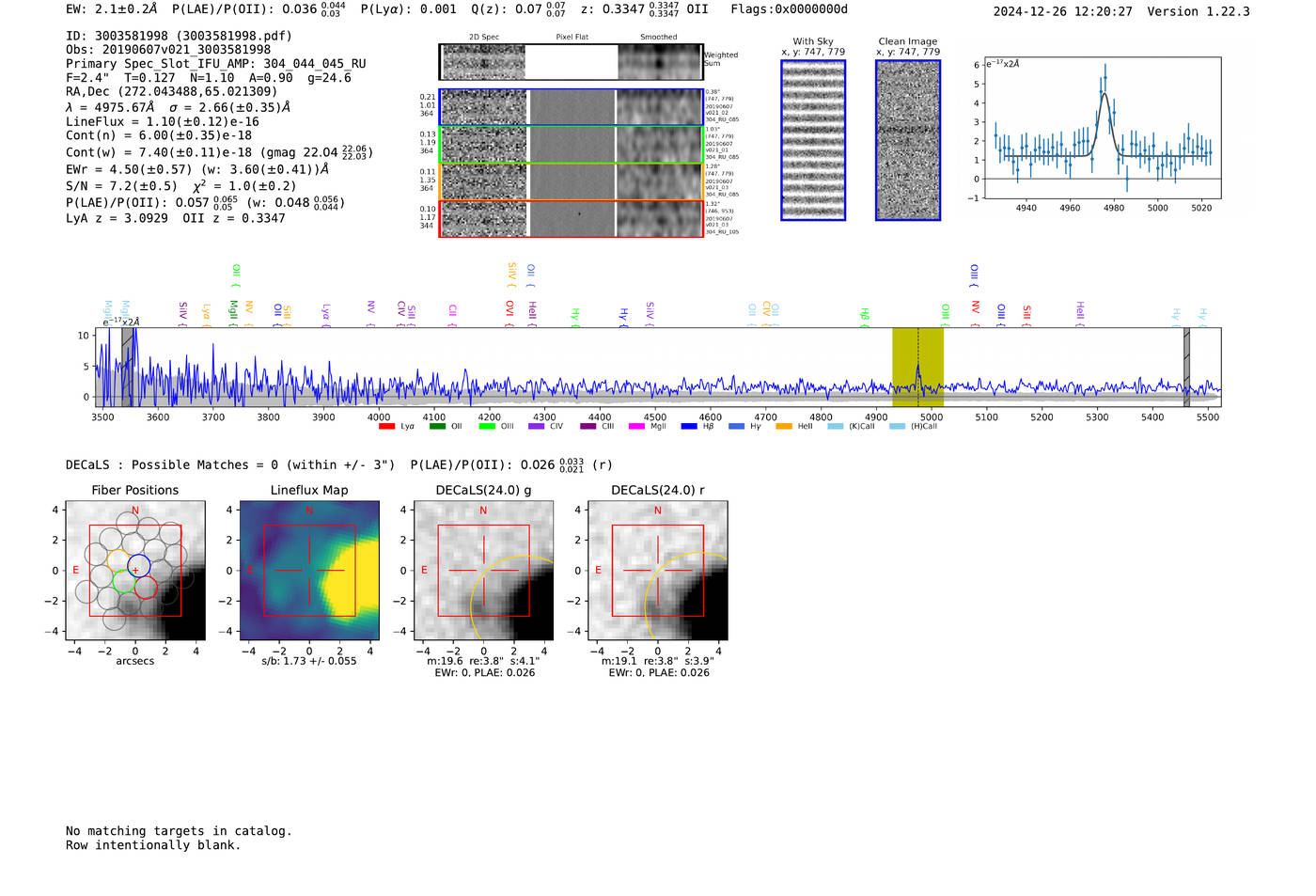Click 'Row intentionally blank.' text

point(153,845)
